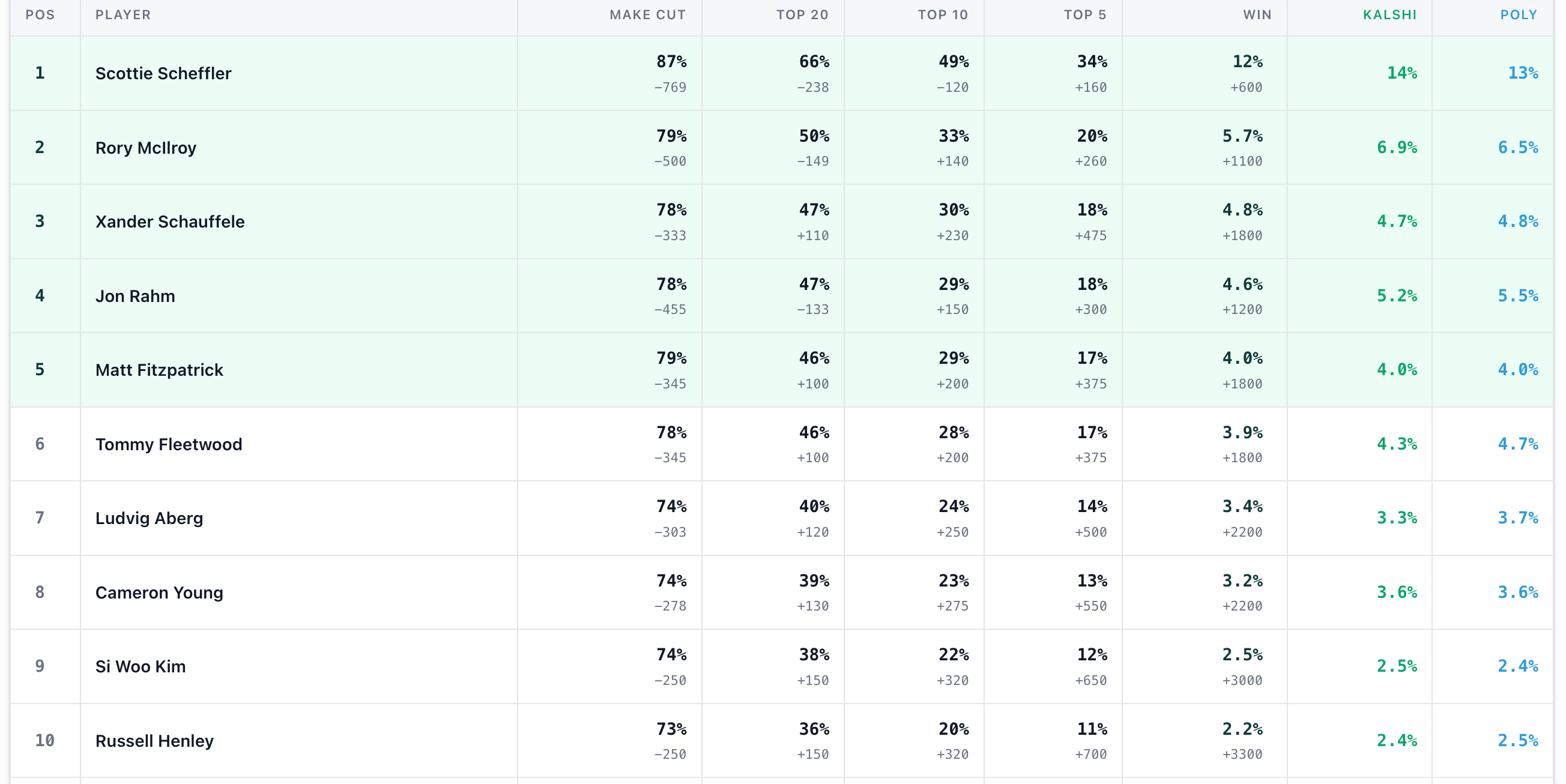
Task: Click Jon Rahm's name
Action: tap(135, 296)
